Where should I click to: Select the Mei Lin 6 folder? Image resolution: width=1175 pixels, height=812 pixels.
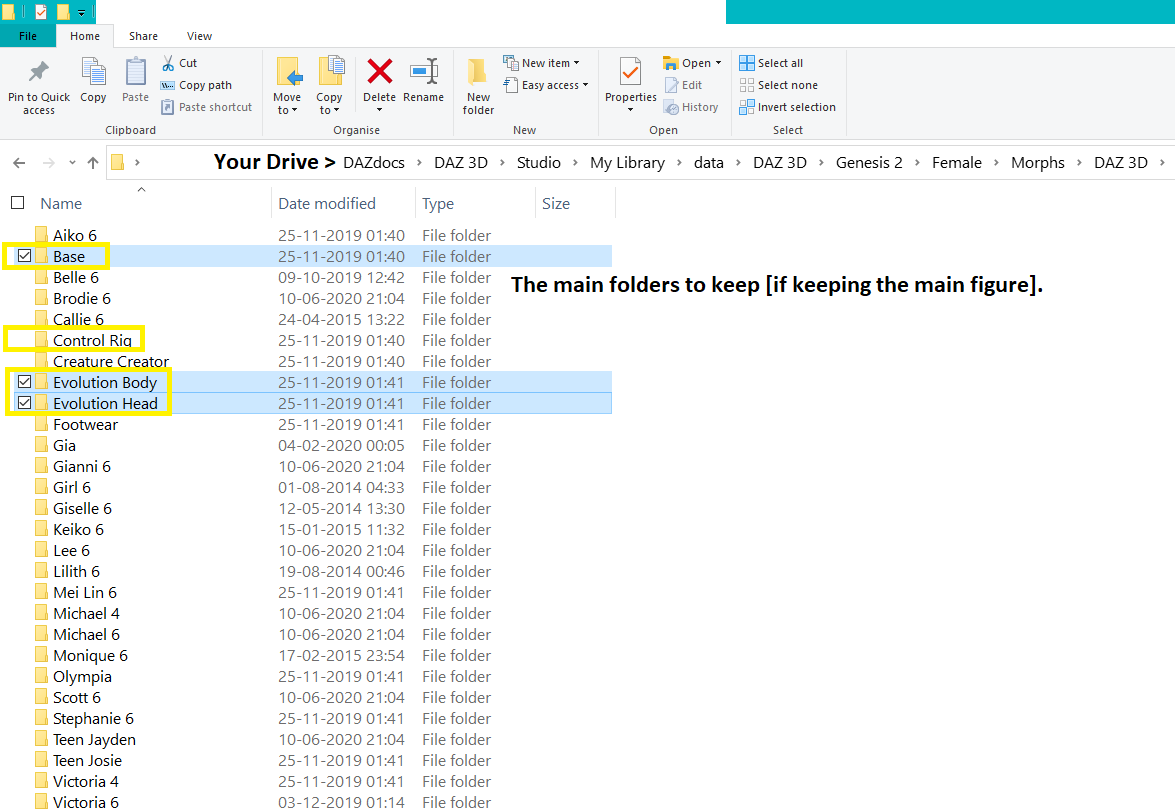(x=85, y=593)
